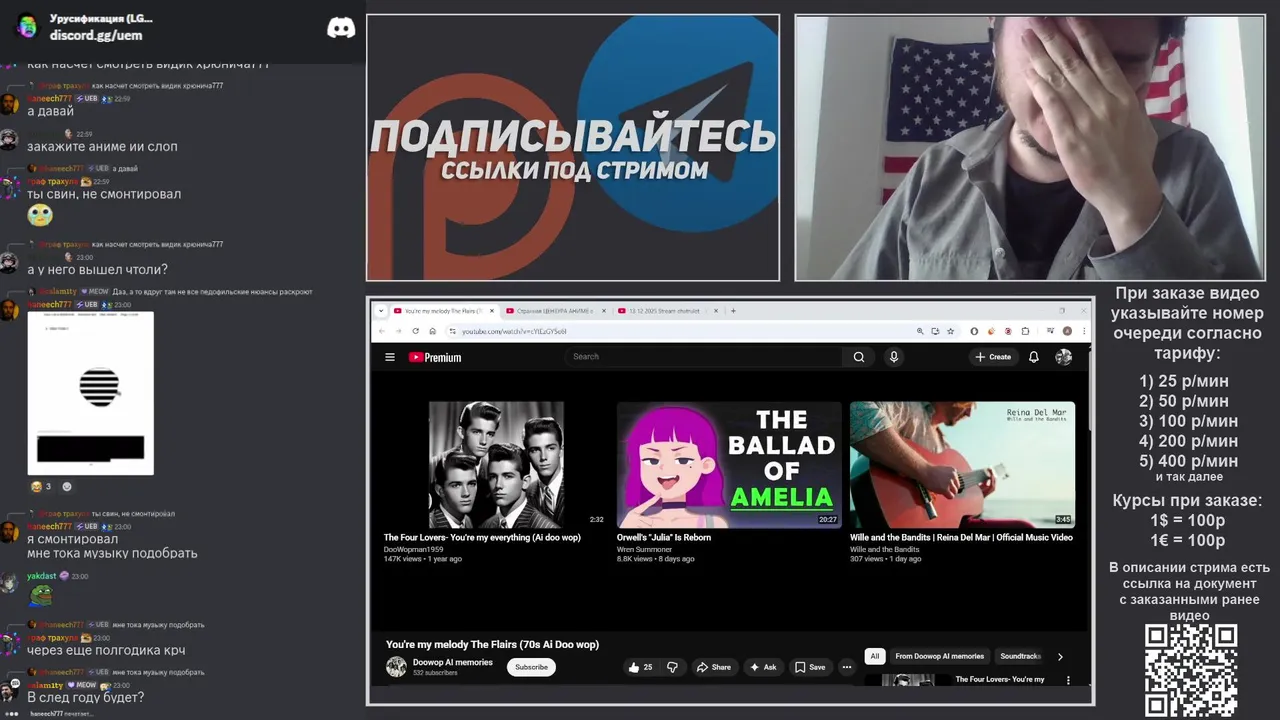Image resolution: width=1280 pixels, height=720 pixels.
Task: Open DooWopman1959 channel link
Action: point(413,549)
